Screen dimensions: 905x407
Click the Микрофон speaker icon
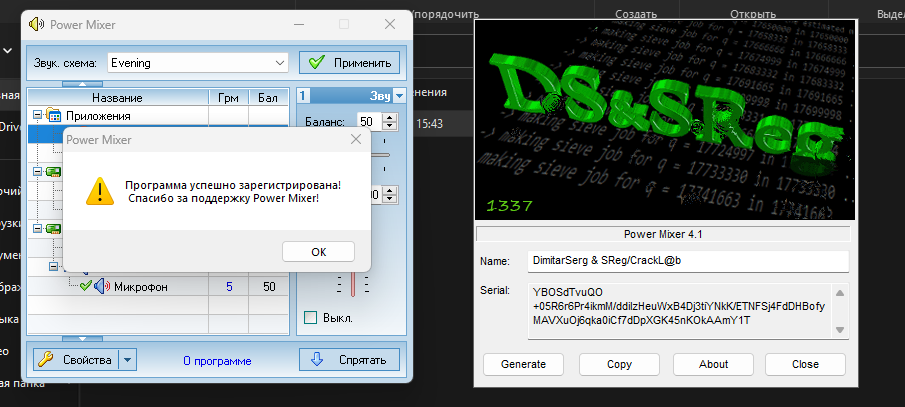click(x=102, y=286)
